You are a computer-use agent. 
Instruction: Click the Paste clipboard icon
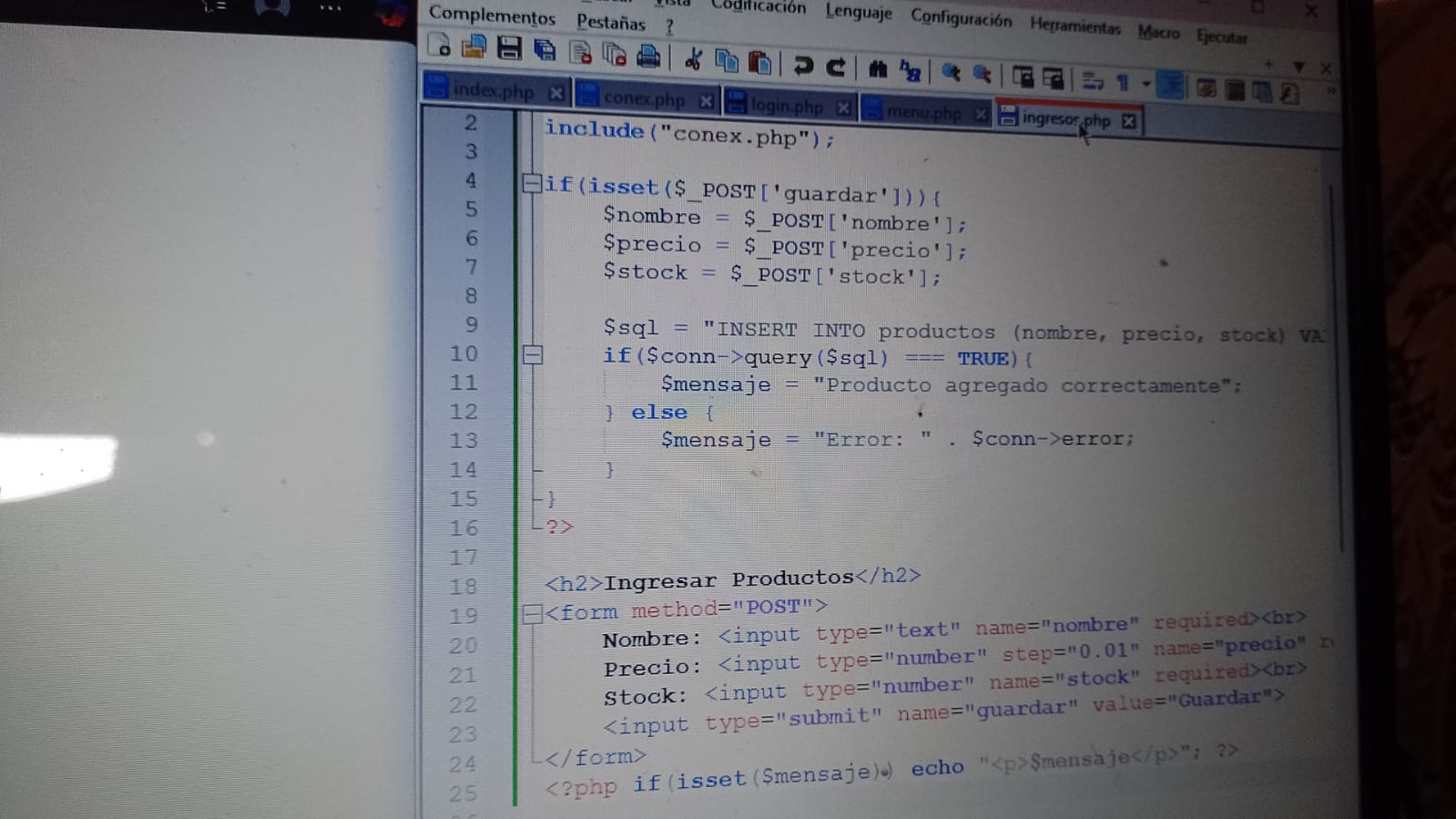[759, 63]
